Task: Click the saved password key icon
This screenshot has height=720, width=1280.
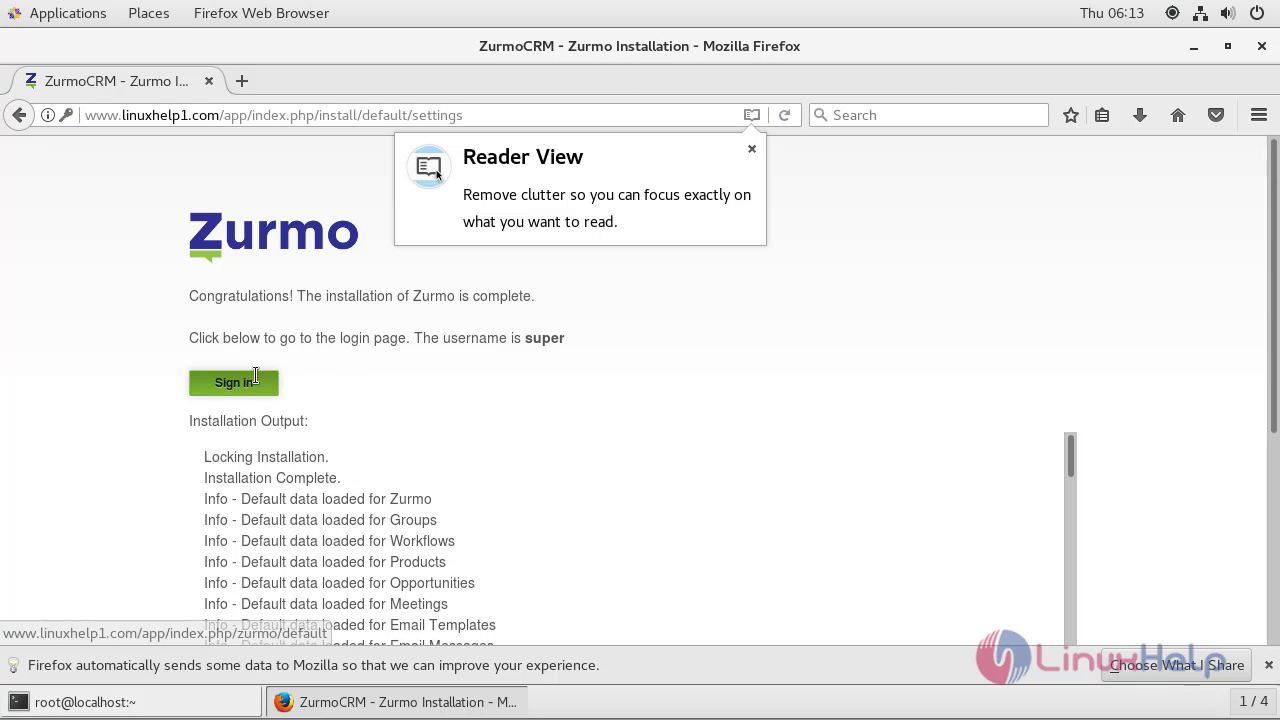Action: point(66,115)
